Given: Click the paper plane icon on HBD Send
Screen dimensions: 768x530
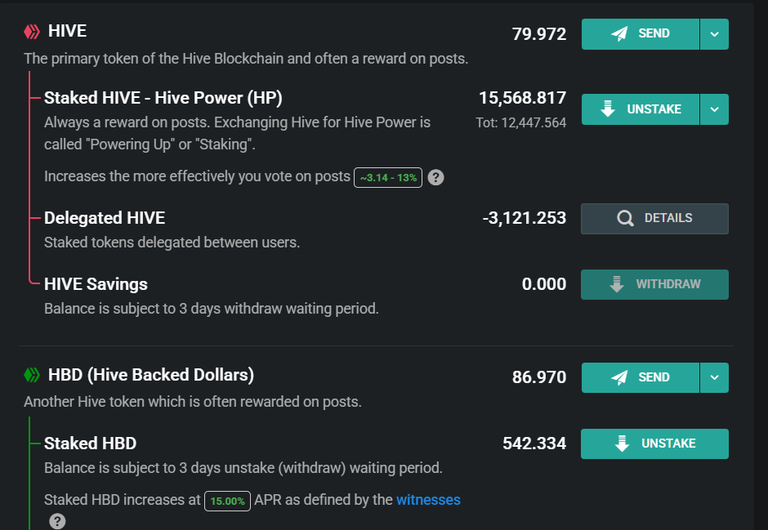Looking at the screenshot, I should (620, 377).
